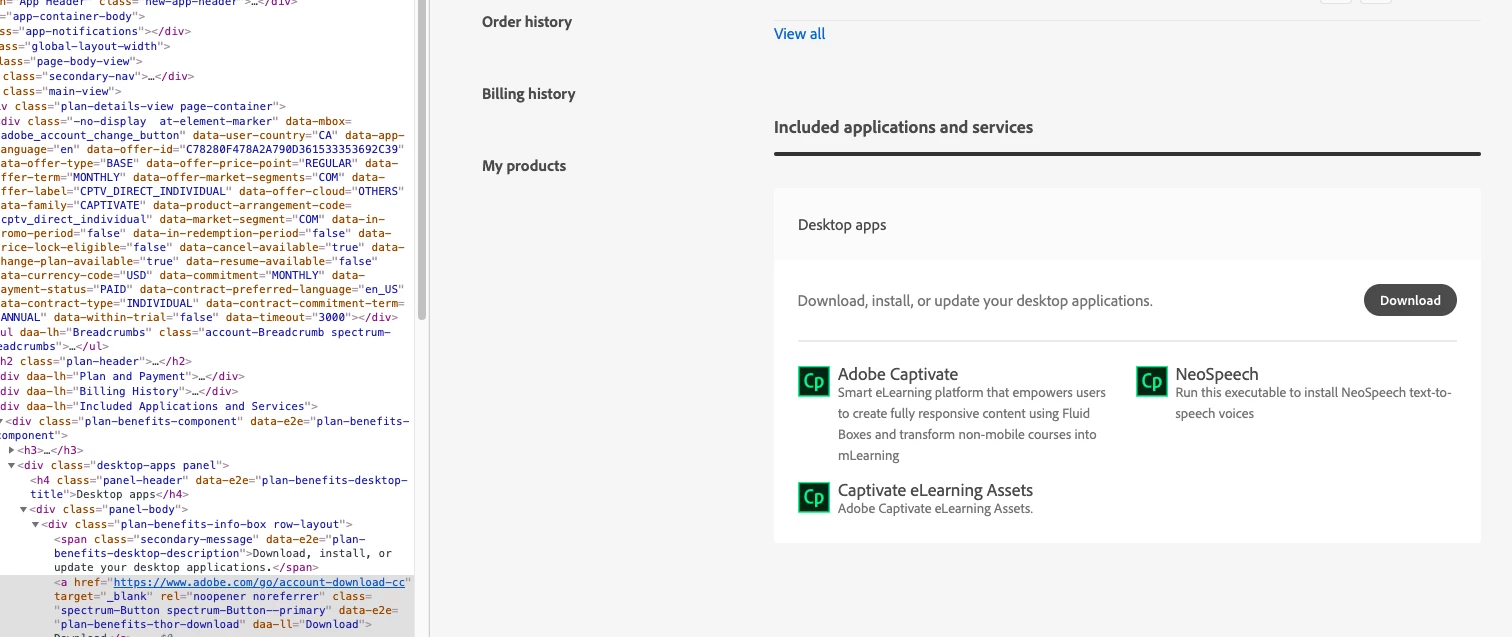Select the span secondary-message DOM line
The height and width of the screenshot is (637, 1512).
[x=222, y=553]
